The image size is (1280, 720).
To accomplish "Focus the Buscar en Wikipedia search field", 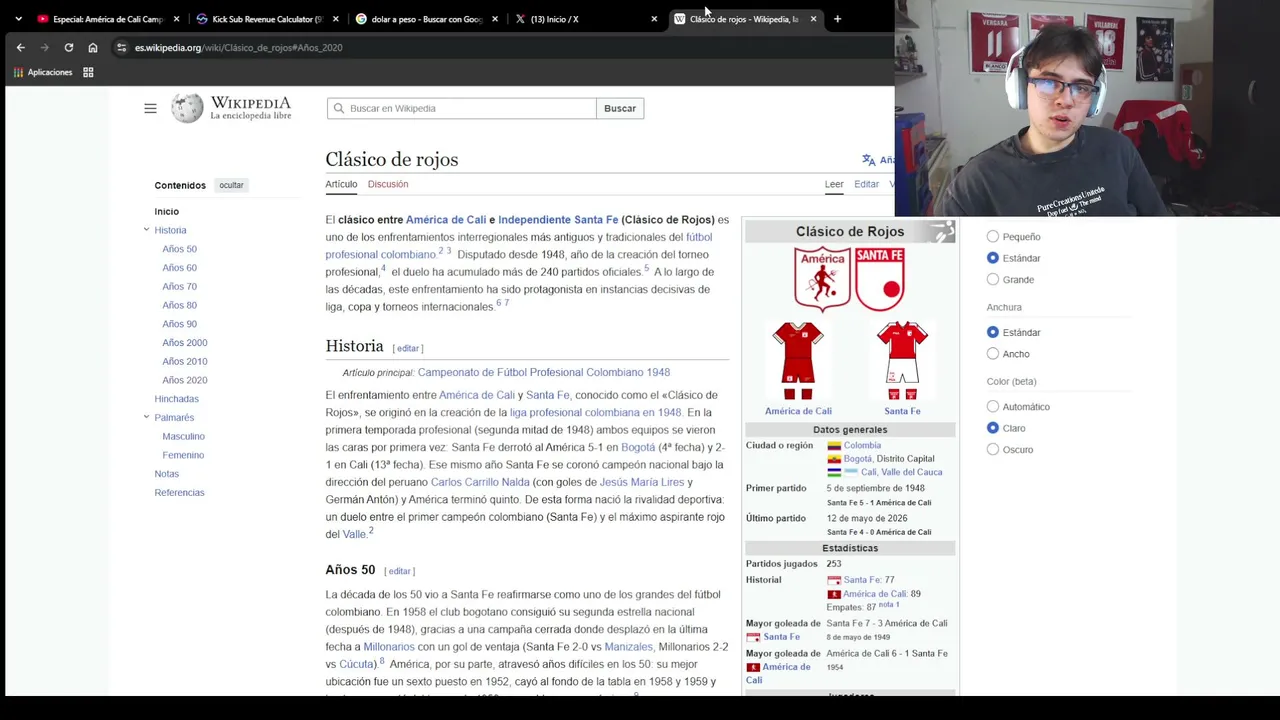I will click(x=461, y=108).
